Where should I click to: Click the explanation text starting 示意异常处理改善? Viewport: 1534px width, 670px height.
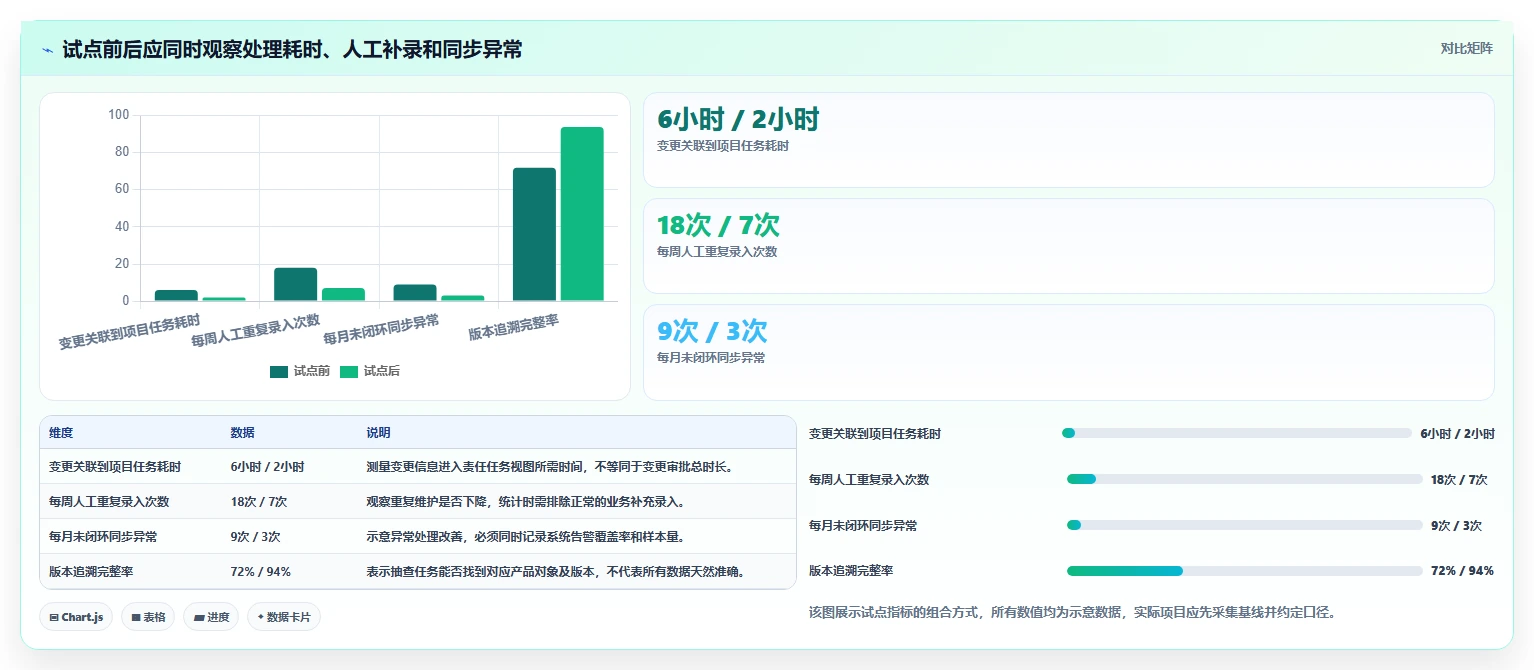[525, 537]
